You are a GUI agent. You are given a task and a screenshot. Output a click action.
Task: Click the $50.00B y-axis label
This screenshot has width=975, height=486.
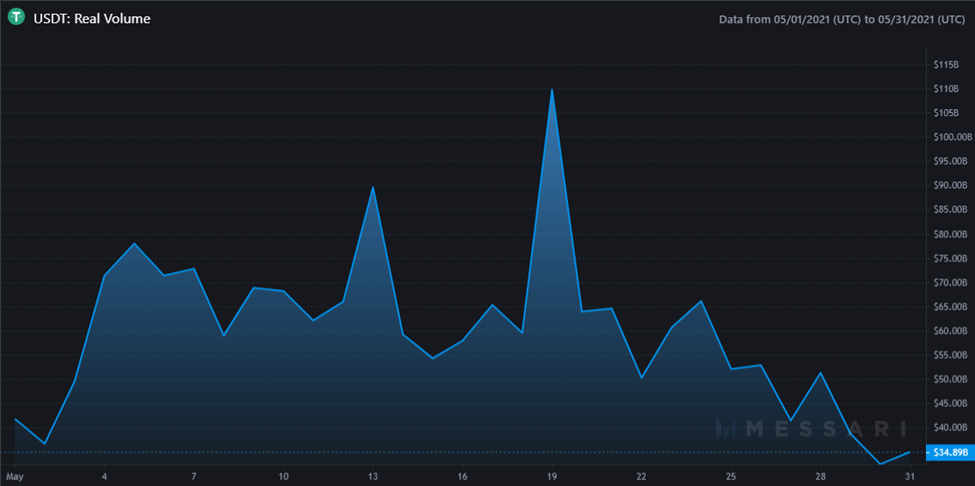tap(949, 380)
